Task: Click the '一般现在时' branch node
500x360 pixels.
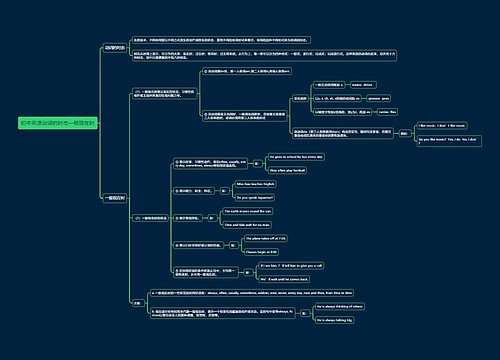Action: click(115, 198)
